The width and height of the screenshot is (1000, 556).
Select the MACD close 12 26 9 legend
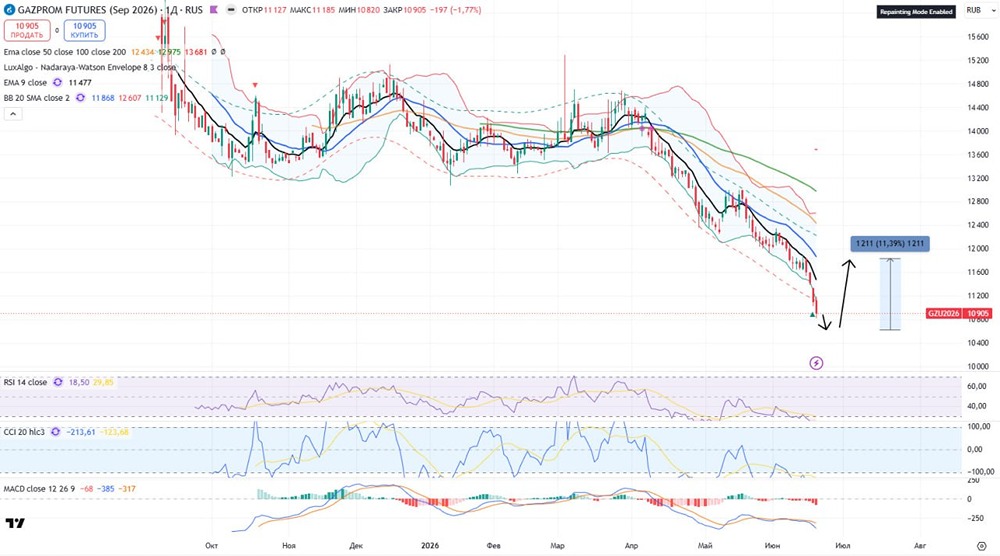40,488
